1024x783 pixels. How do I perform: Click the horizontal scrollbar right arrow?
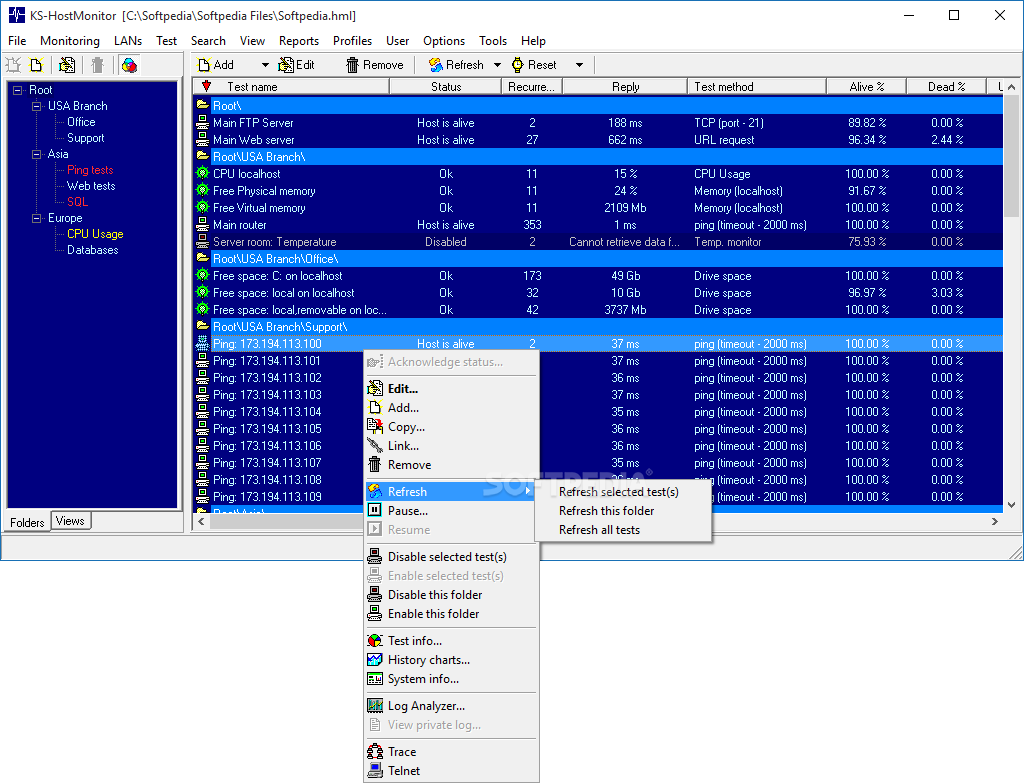[995, 521]
